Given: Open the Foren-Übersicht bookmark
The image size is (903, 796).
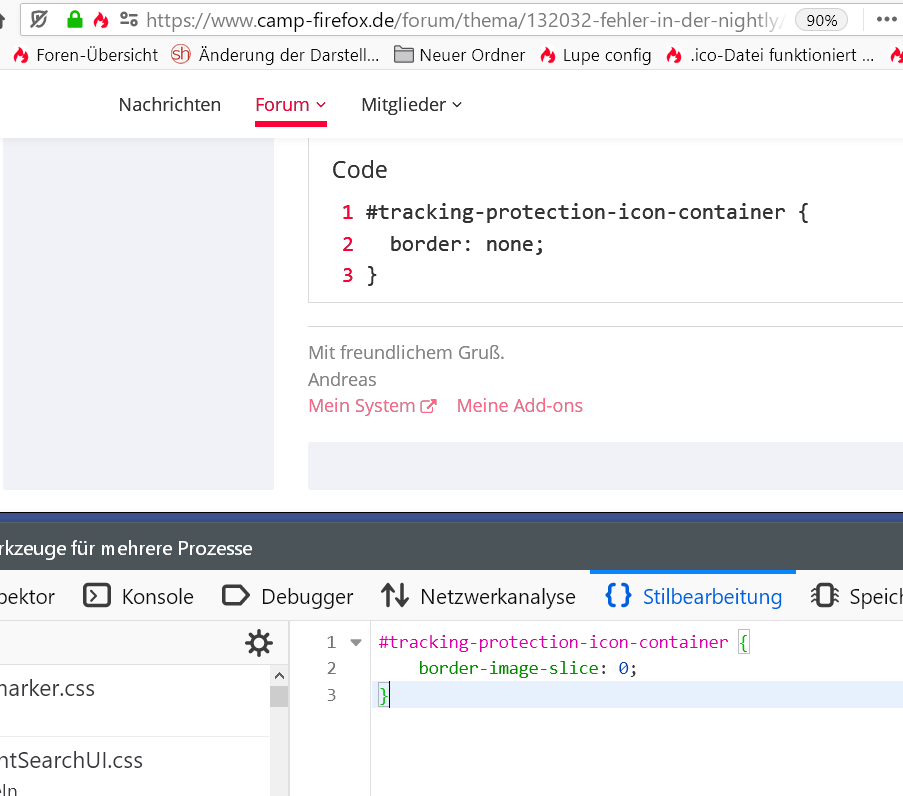Looking at the screenshot, I should (x=86, y=55).
